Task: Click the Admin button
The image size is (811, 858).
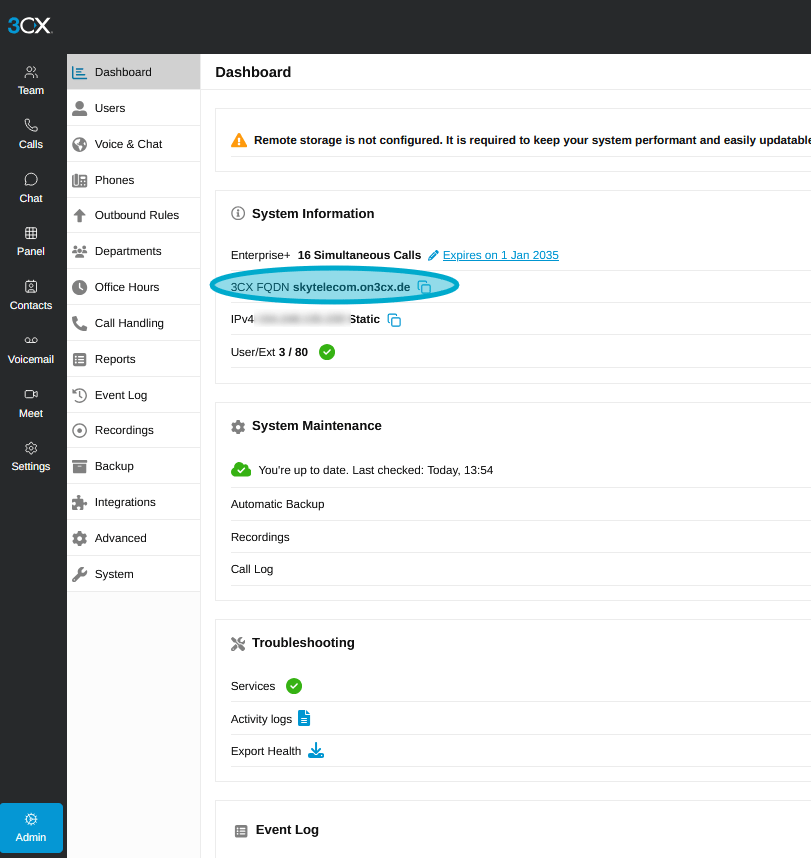Action: 31,827
